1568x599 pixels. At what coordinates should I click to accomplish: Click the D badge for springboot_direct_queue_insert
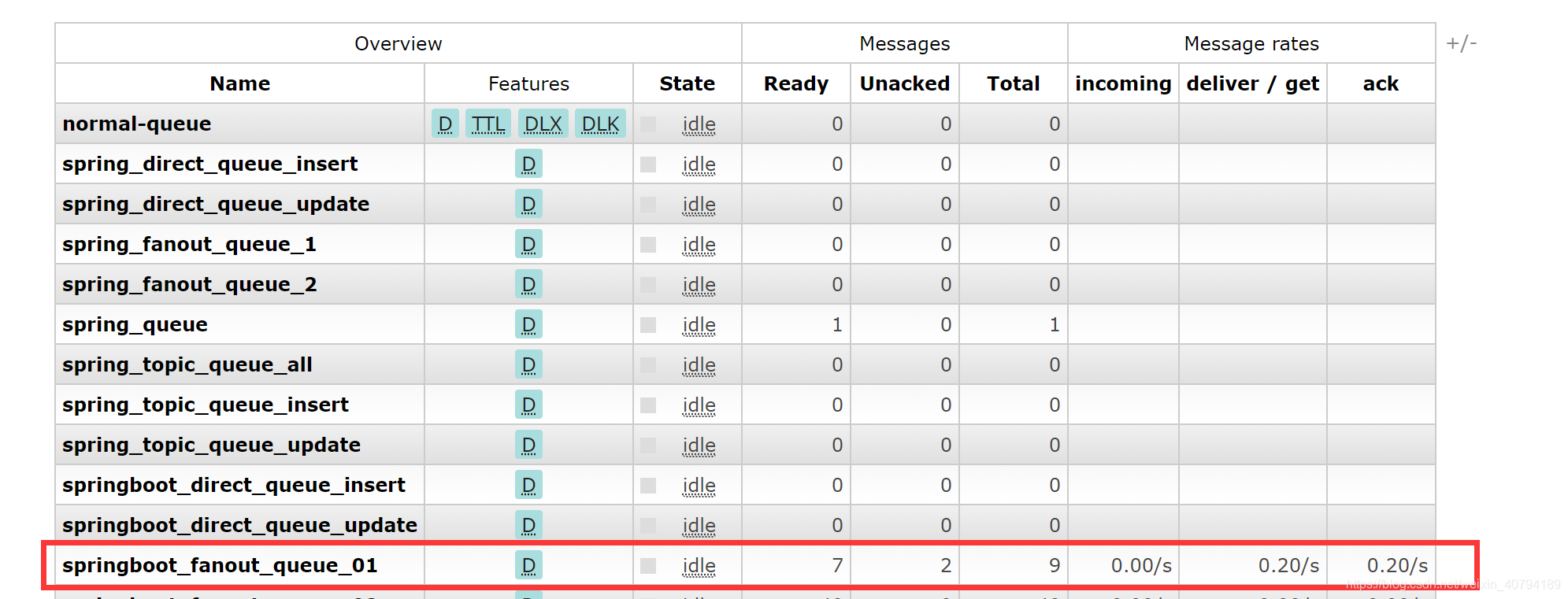(528, 485)
